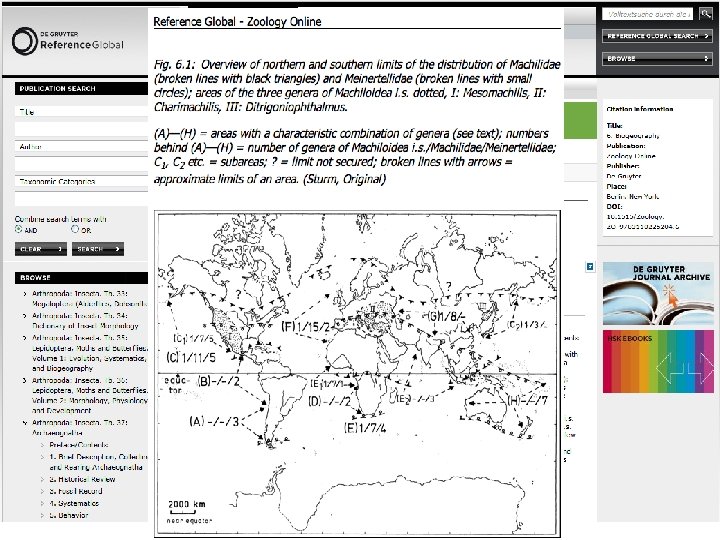Open the Preface/Contents chapter
The height and width of the screenshot is (540, 720).
pos(79,444)
